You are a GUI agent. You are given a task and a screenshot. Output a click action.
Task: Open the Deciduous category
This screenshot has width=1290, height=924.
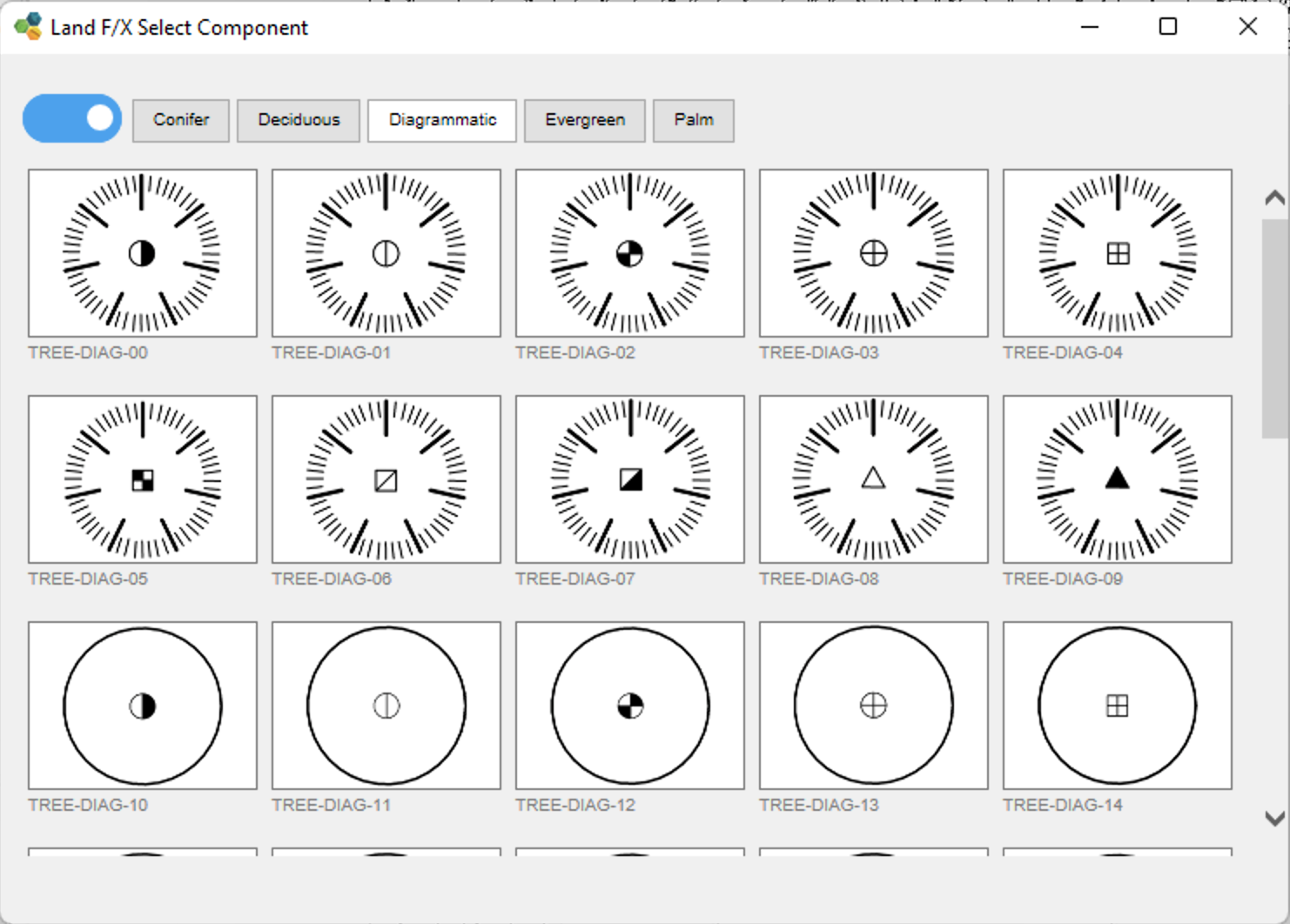point(299,120)
